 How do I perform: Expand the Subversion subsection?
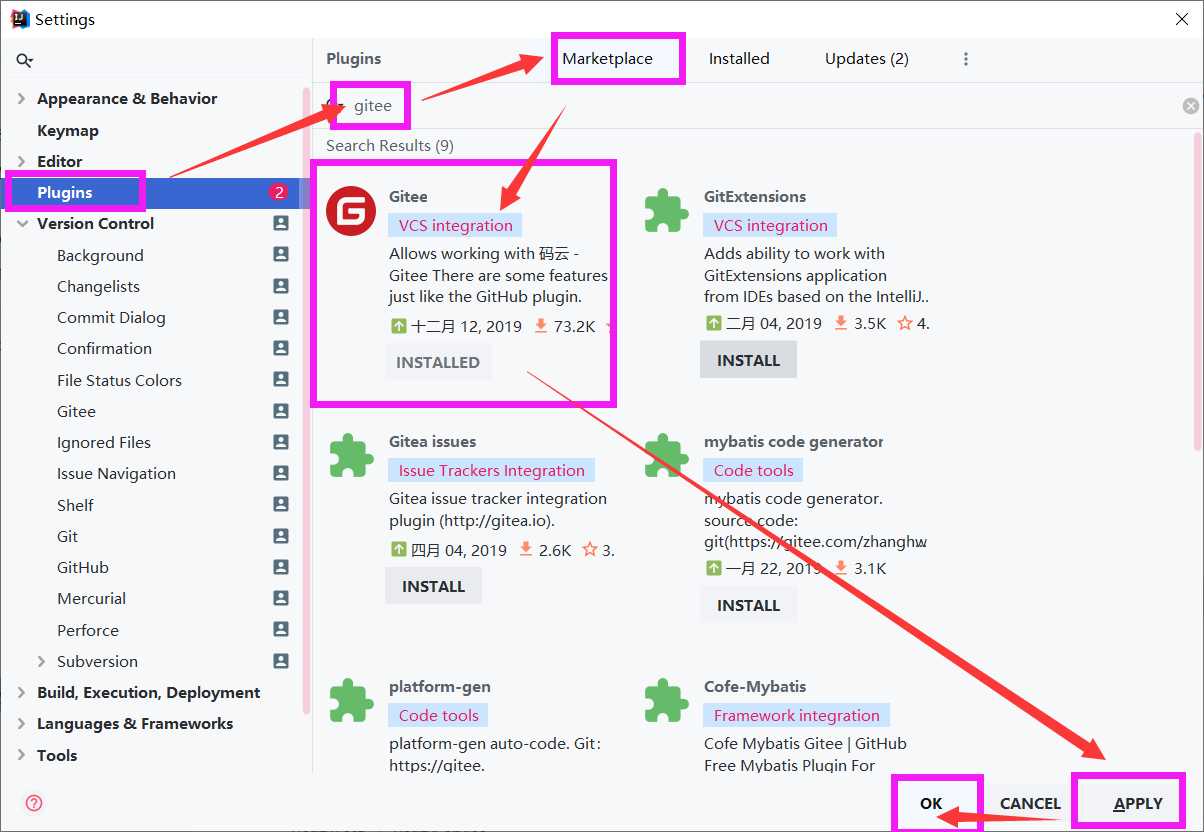pos(41,661)
